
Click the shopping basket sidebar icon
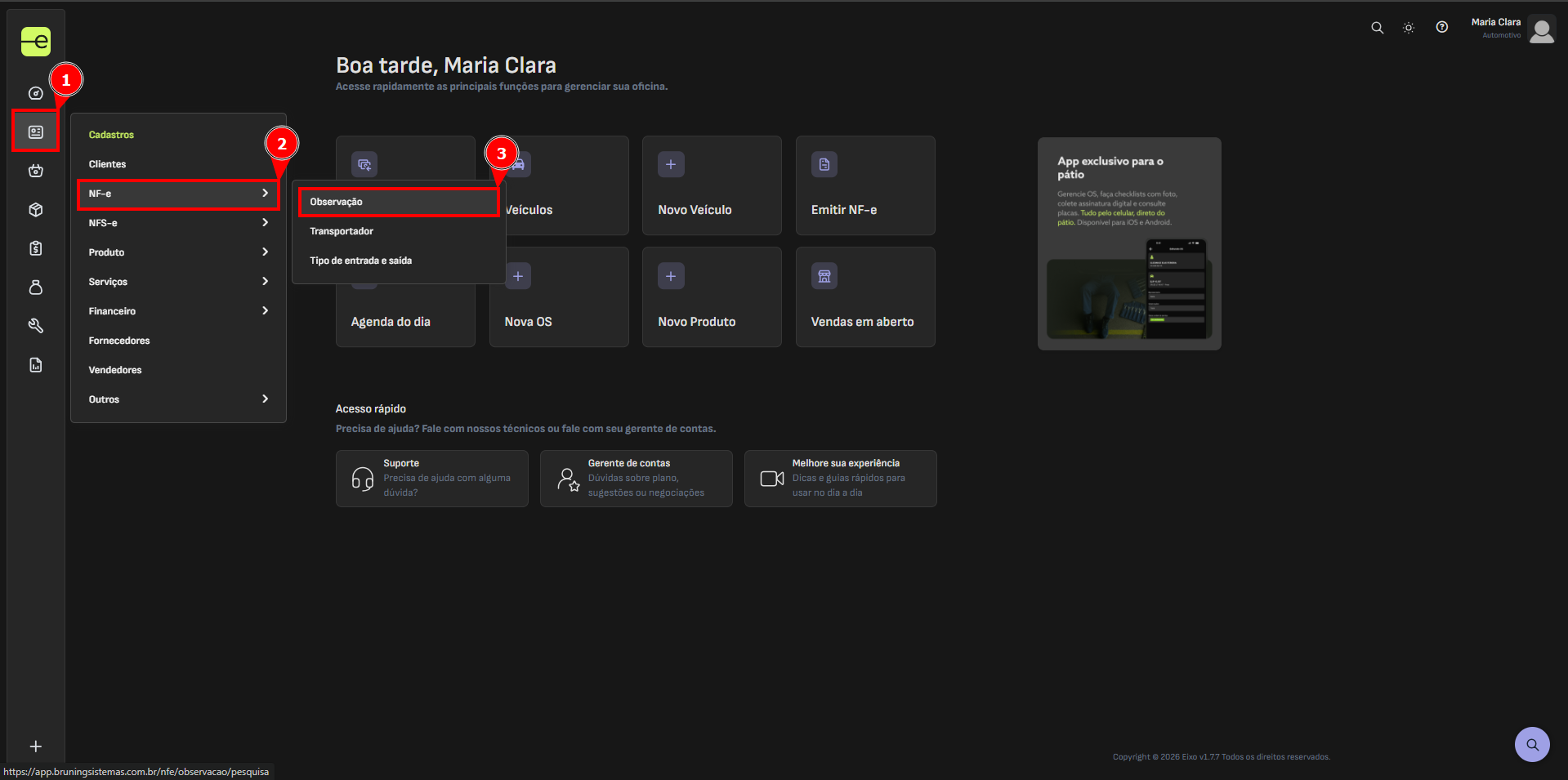point(36,171)
